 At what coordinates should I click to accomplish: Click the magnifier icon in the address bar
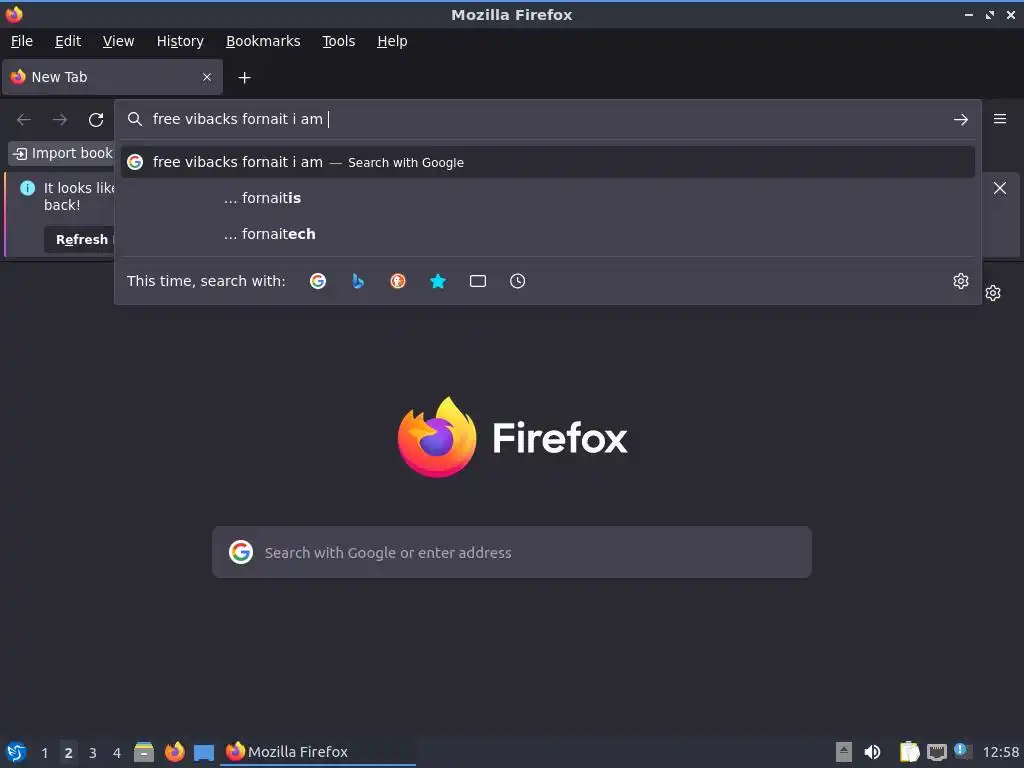tap(135, 119)
